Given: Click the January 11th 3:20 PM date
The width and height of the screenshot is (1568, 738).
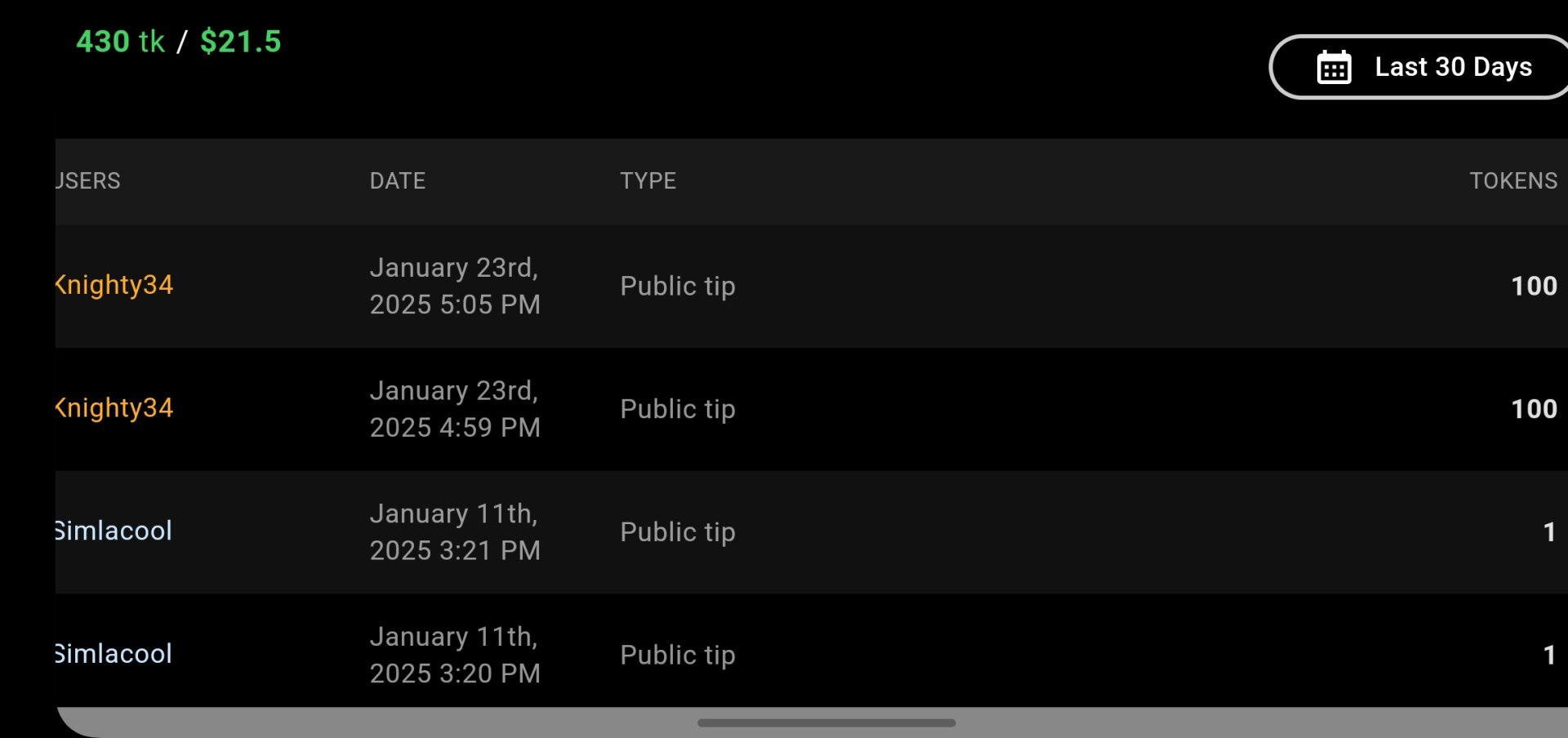Looking at the screenshot, I should [x=454, y=655].
